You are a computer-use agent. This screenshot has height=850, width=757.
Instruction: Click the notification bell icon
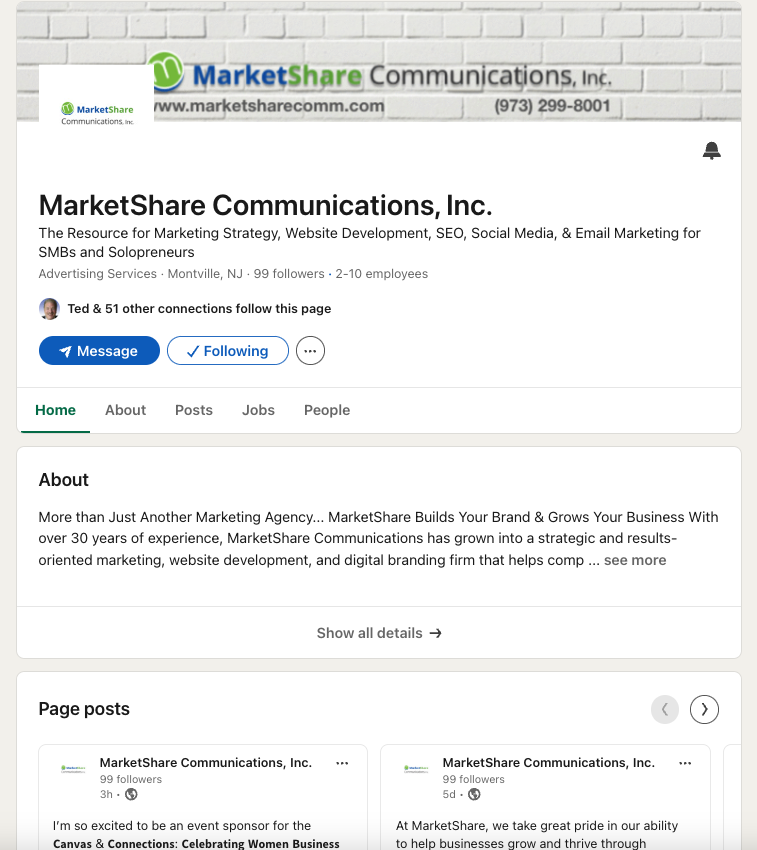click(711, 151)
